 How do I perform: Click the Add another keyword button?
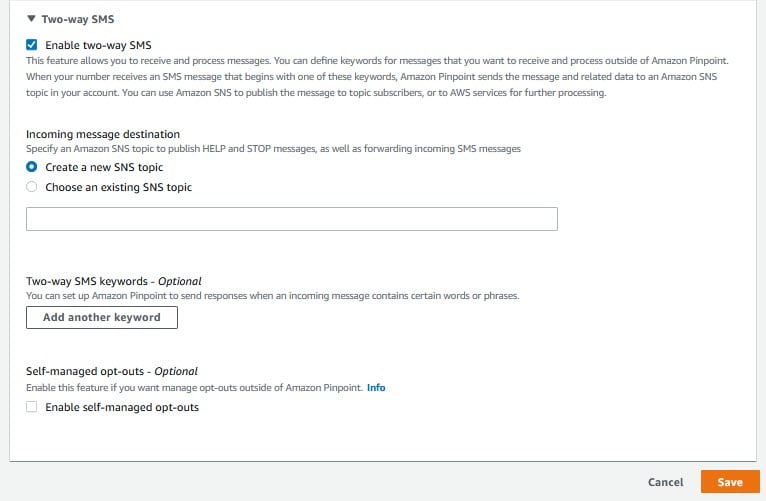102,317
